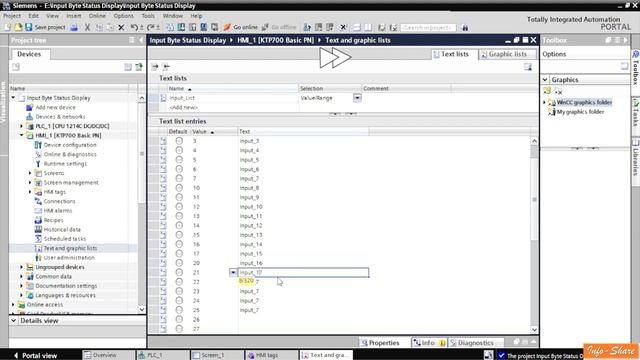640x360 pixels.
Task: Click the Input_17 text edit field
Action: coord(303,272)
